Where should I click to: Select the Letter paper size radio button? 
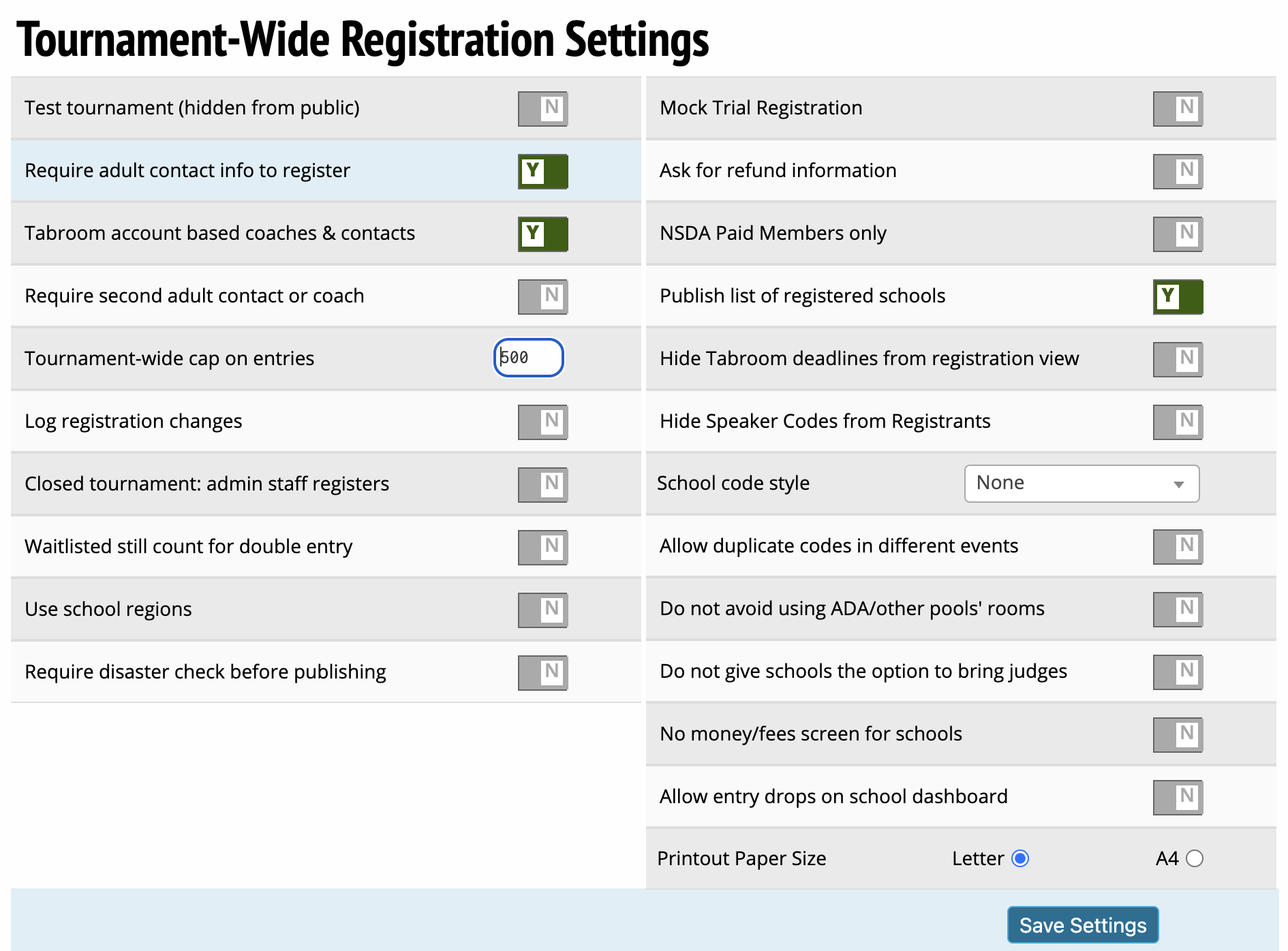pyautogui.click(x=1020, y=858)
